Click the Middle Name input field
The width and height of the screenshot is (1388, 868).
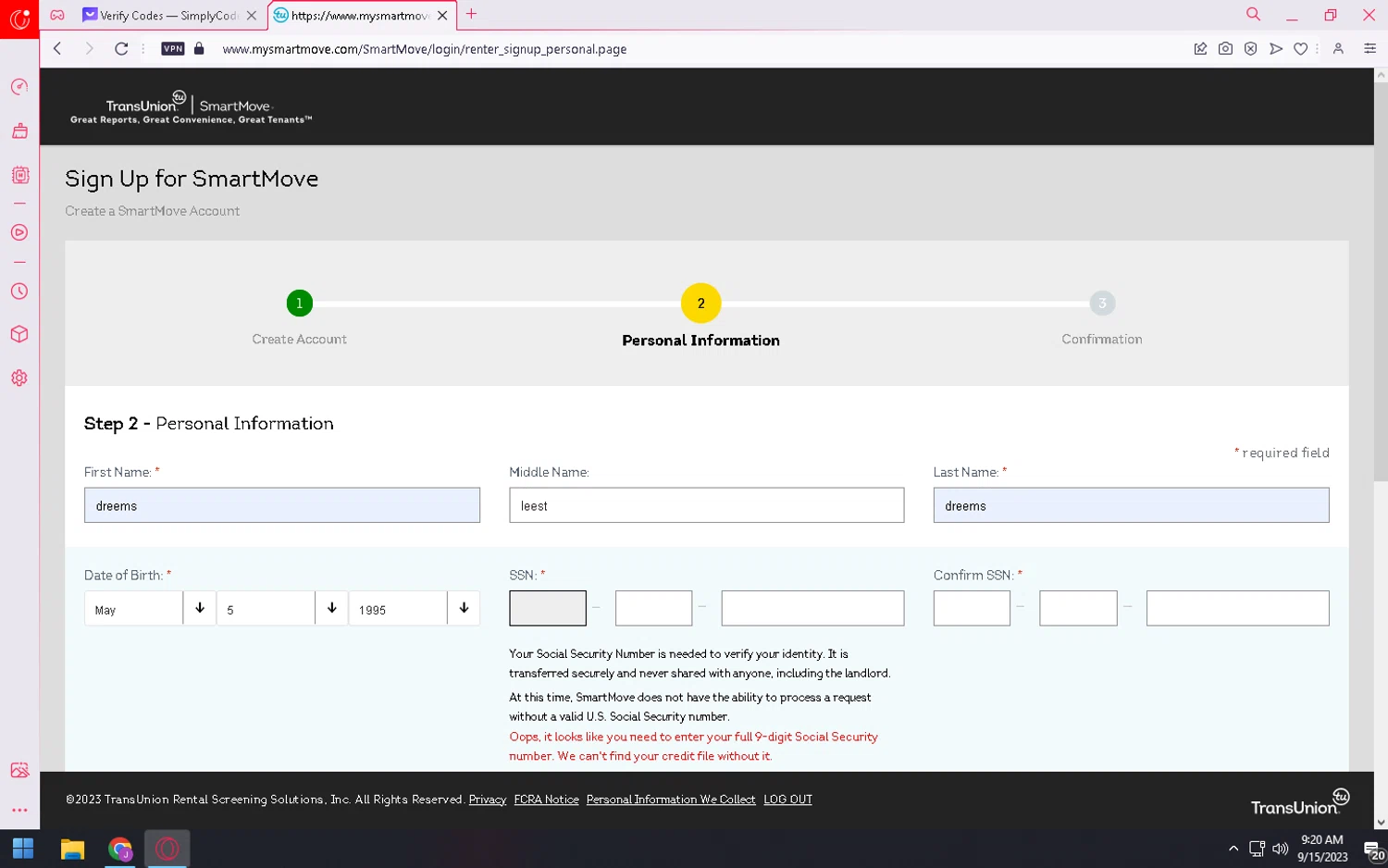706,505
